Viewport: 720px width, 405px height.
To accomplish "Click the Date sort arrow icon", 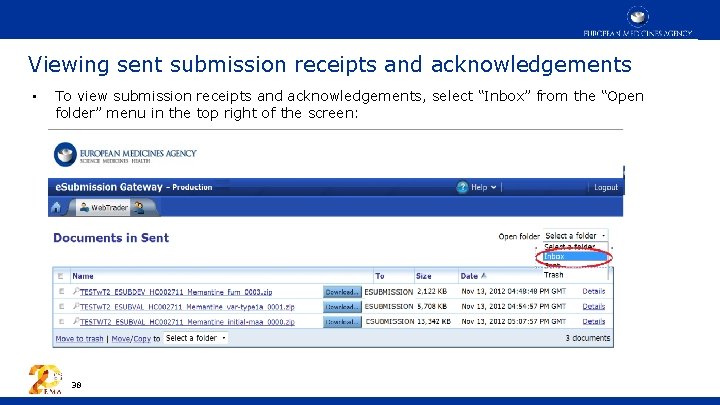I will click(x=484, y=276).
